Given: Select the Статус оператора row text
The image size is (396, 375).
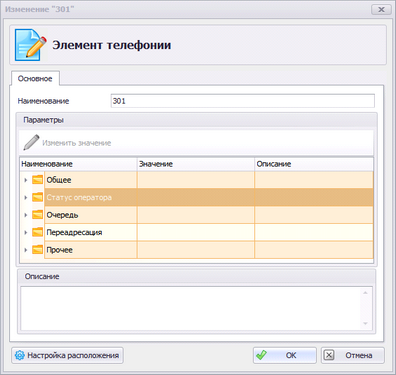Looking at the screenshot, I should click(79, 197).
